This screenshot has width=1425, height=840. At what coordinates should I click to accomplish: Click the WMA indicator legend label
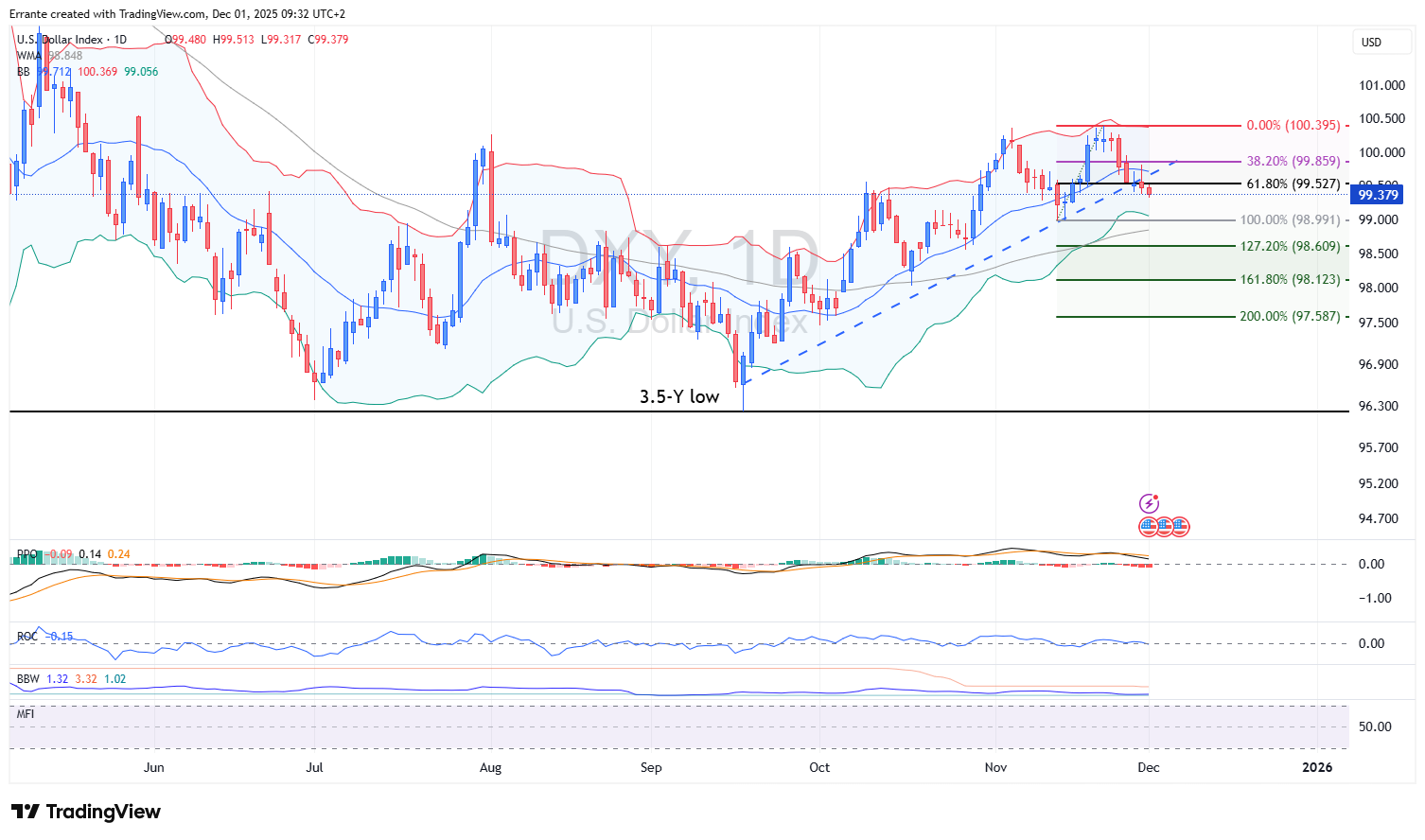coord(28,56)
